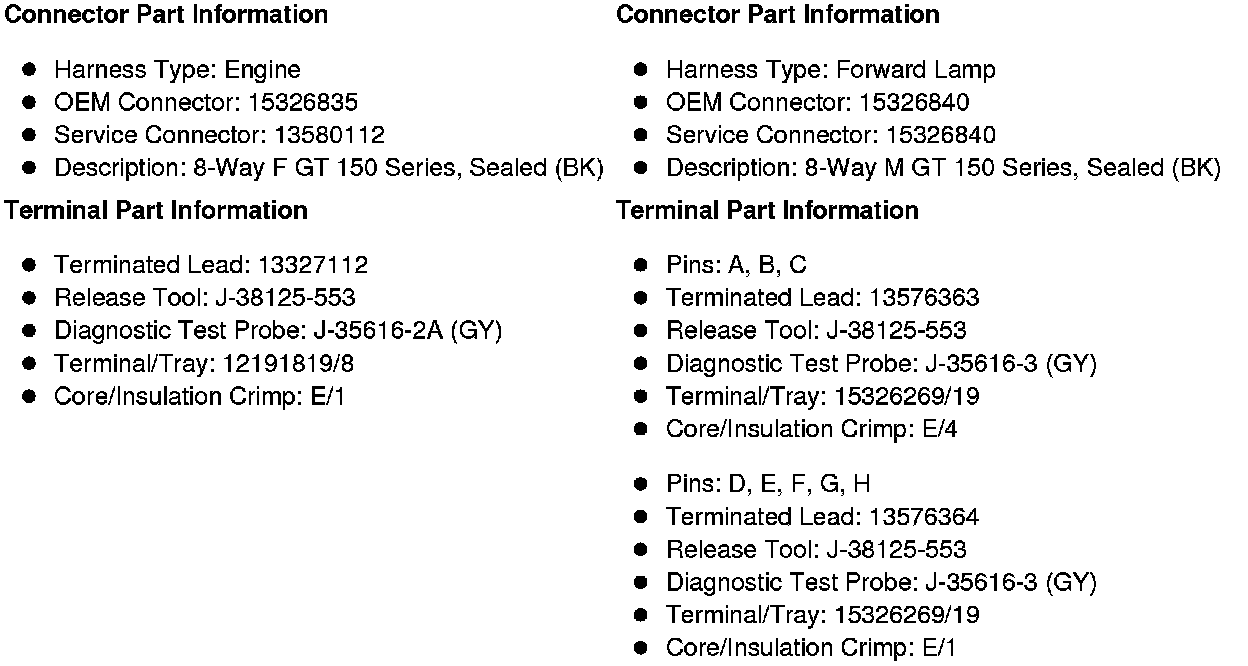Click the bullet beside Harness Type: Forward Lamp
Screen dimensions: 1248x666
click(642, 70)
